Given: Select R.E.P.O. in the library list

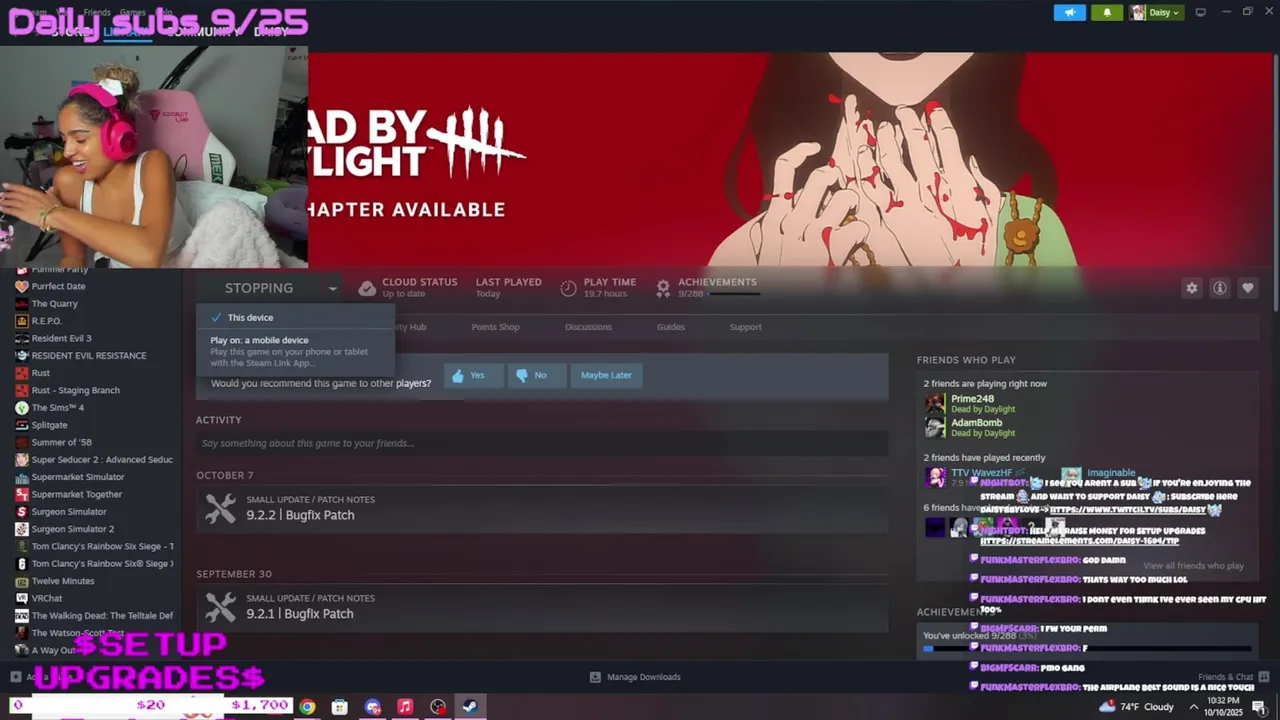Looking at the screenshot, I should 46,321.
